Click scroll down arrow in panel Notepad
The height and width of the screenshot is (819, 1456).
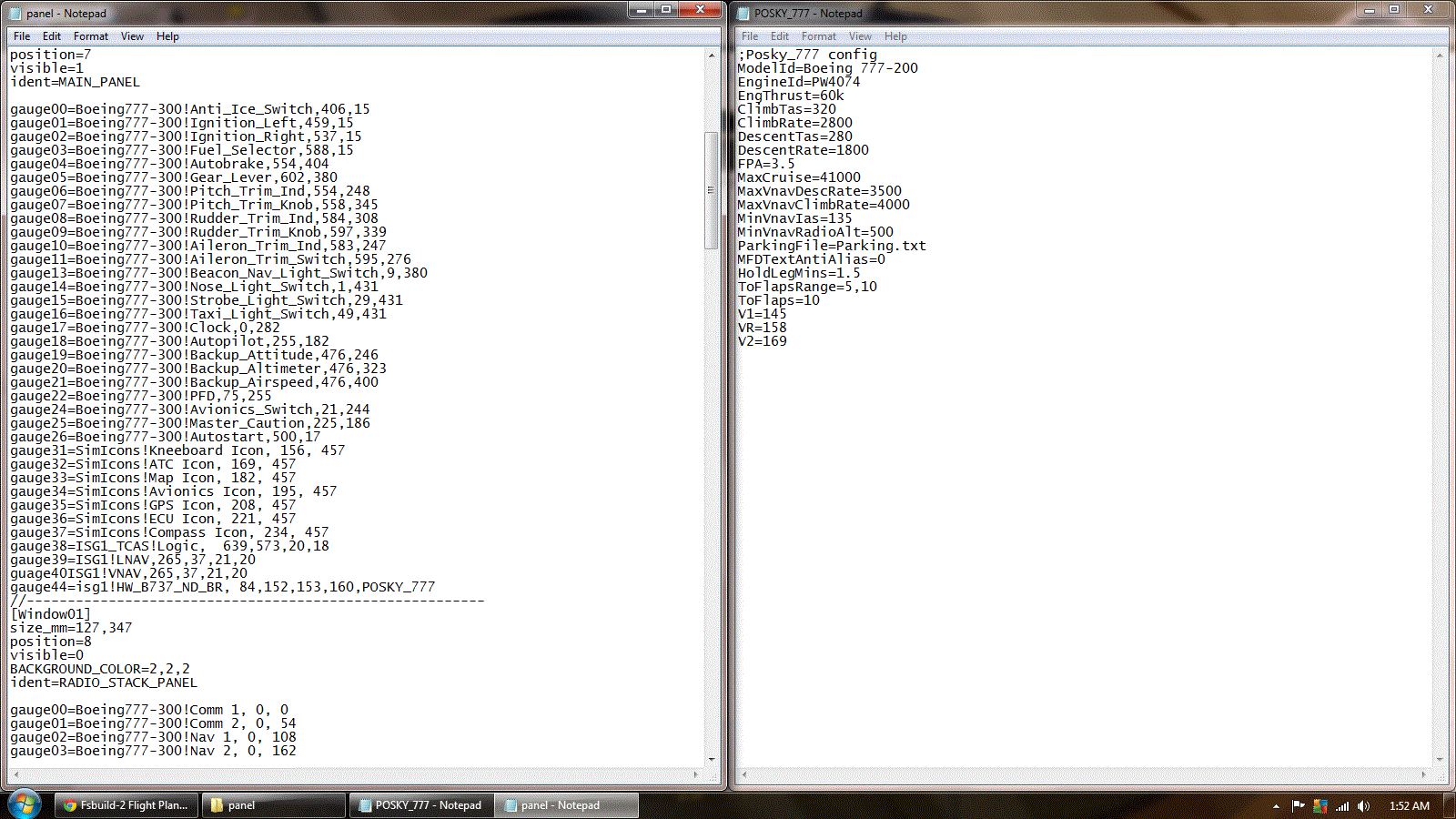pyautogui.click(x=712, y=759)
